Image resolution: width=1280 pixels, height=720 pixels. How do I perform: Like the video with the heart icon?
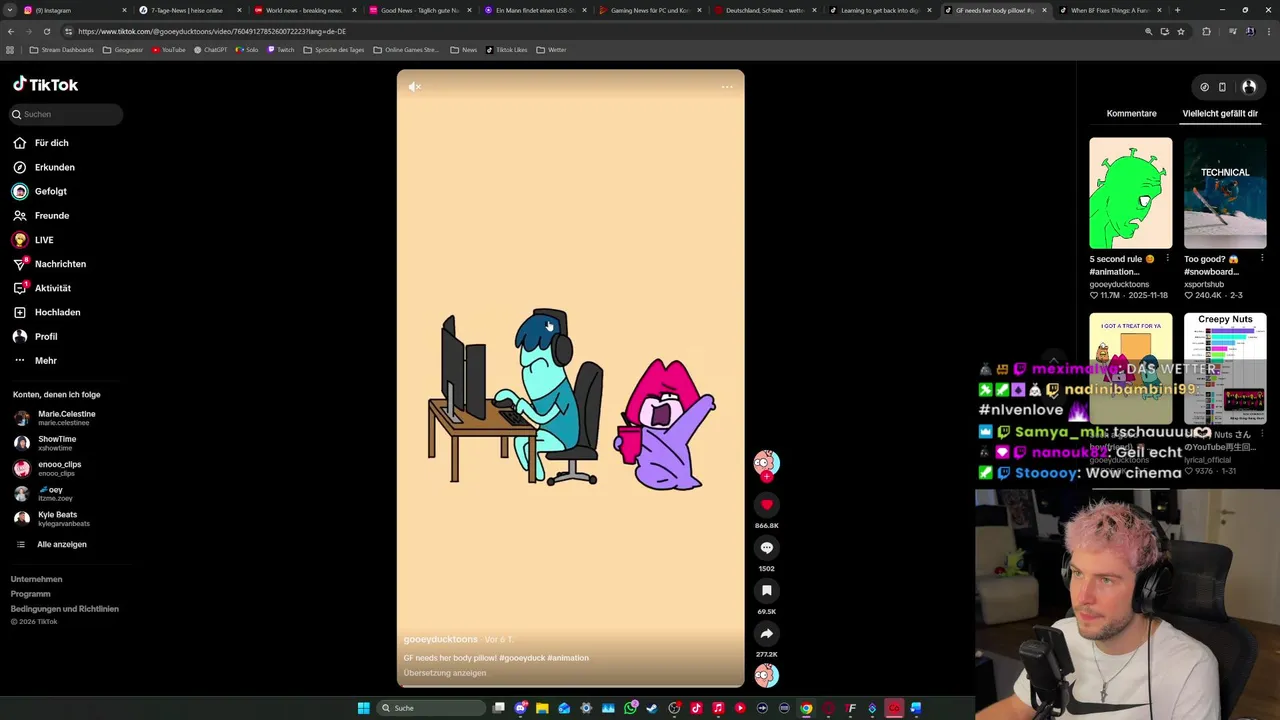coord(767,505)
